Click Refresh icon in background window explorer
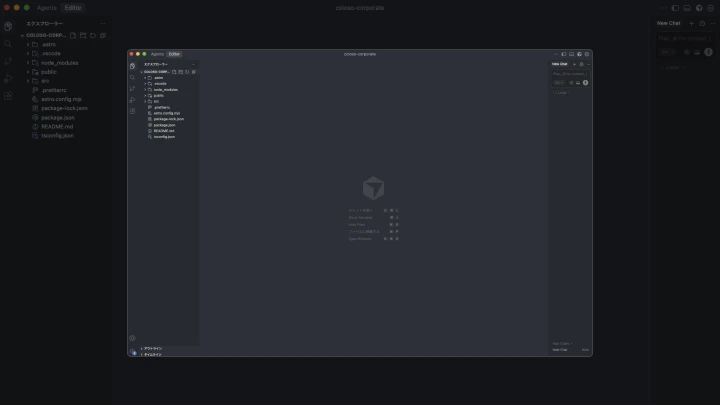The height and width of the screenshot is (405, 720). pos(93,35)
